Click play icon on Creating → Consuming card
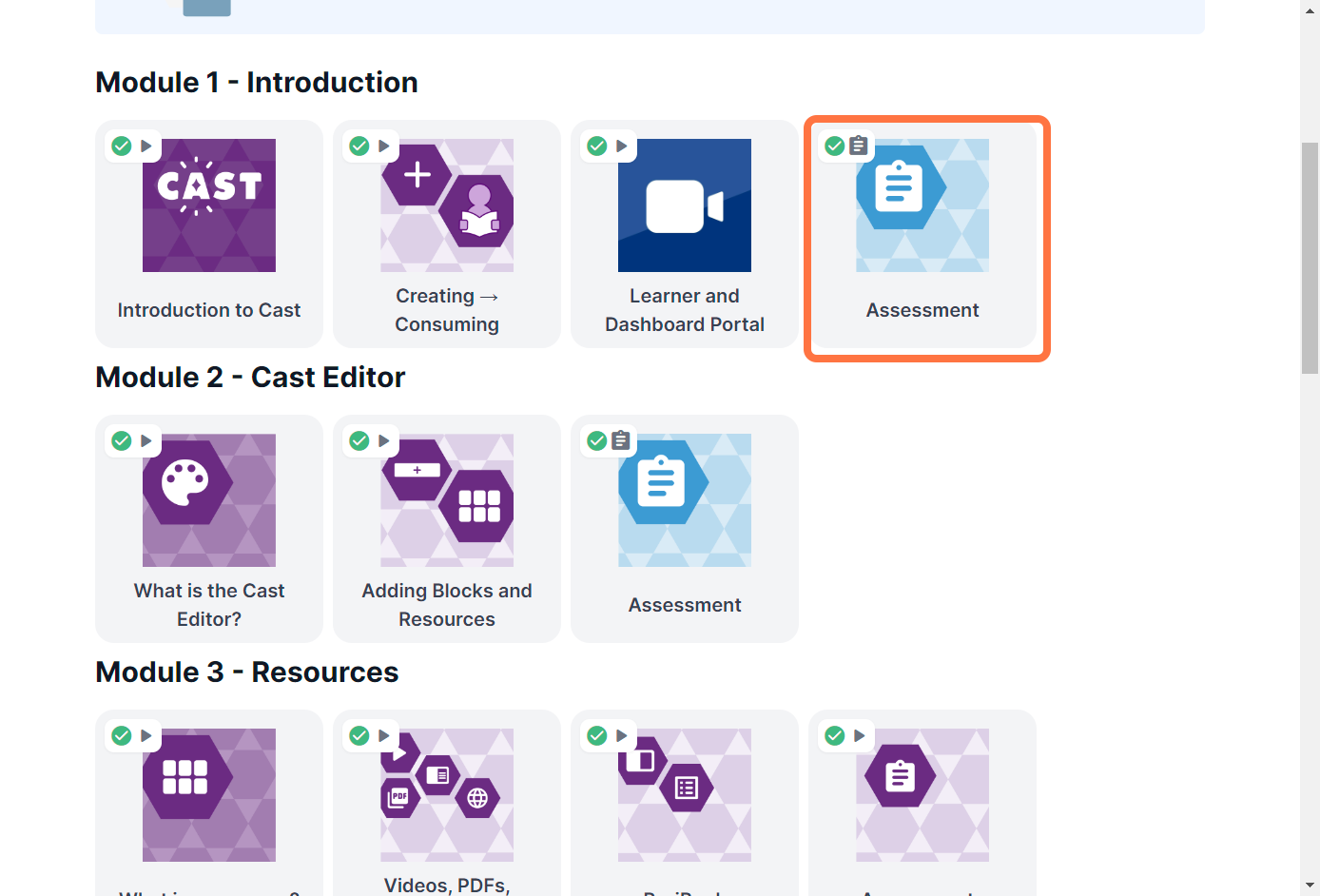Image resolution: width=1320 pixels, height=896 pixels. click(x=384, y=146)
